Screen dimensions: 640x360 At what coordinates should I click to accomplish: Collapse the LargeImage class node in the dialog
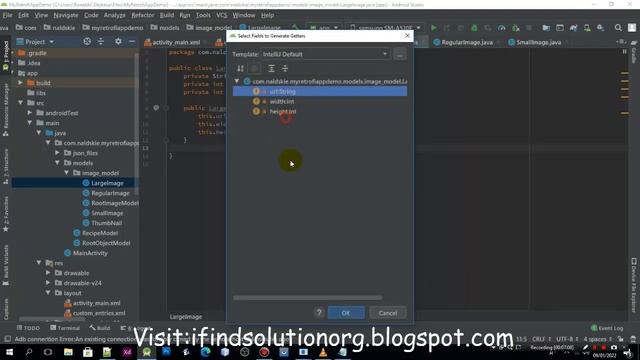point(237,81)
